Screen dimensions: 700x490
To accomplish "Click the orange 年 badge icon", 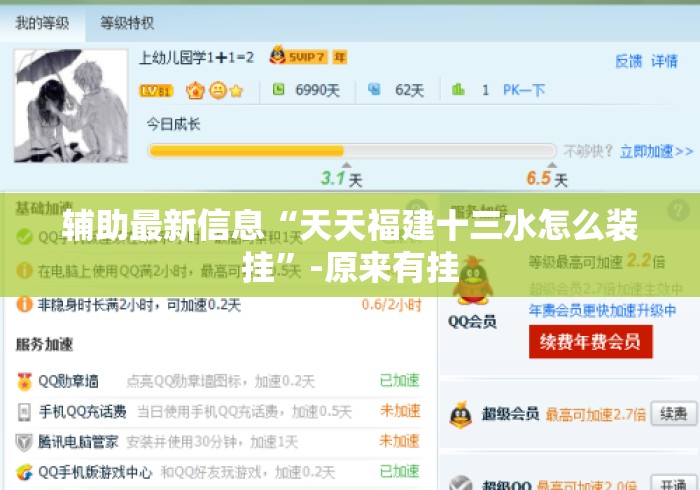I will click(x=340, y=57).
